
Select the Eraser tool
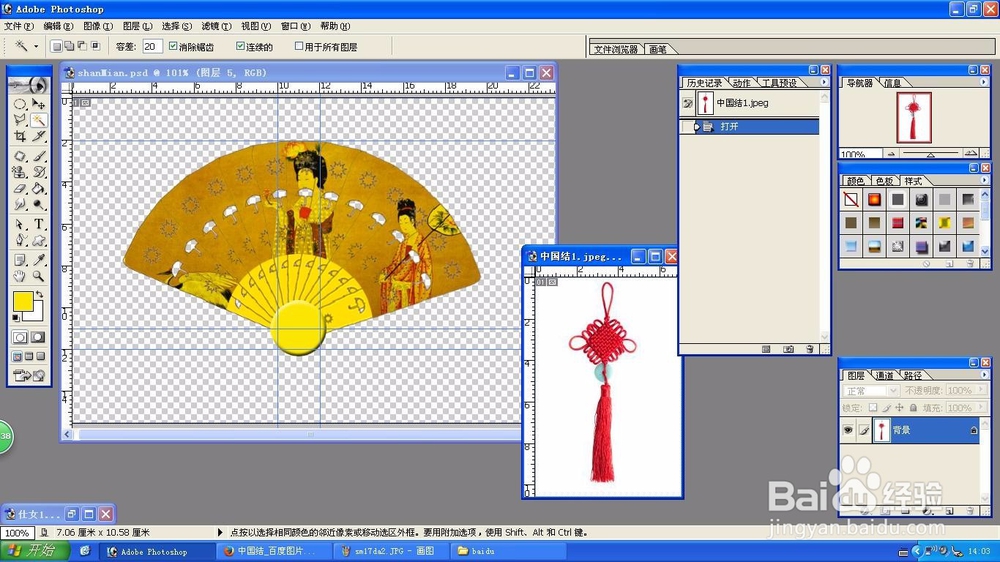click(x=20, y=188)
